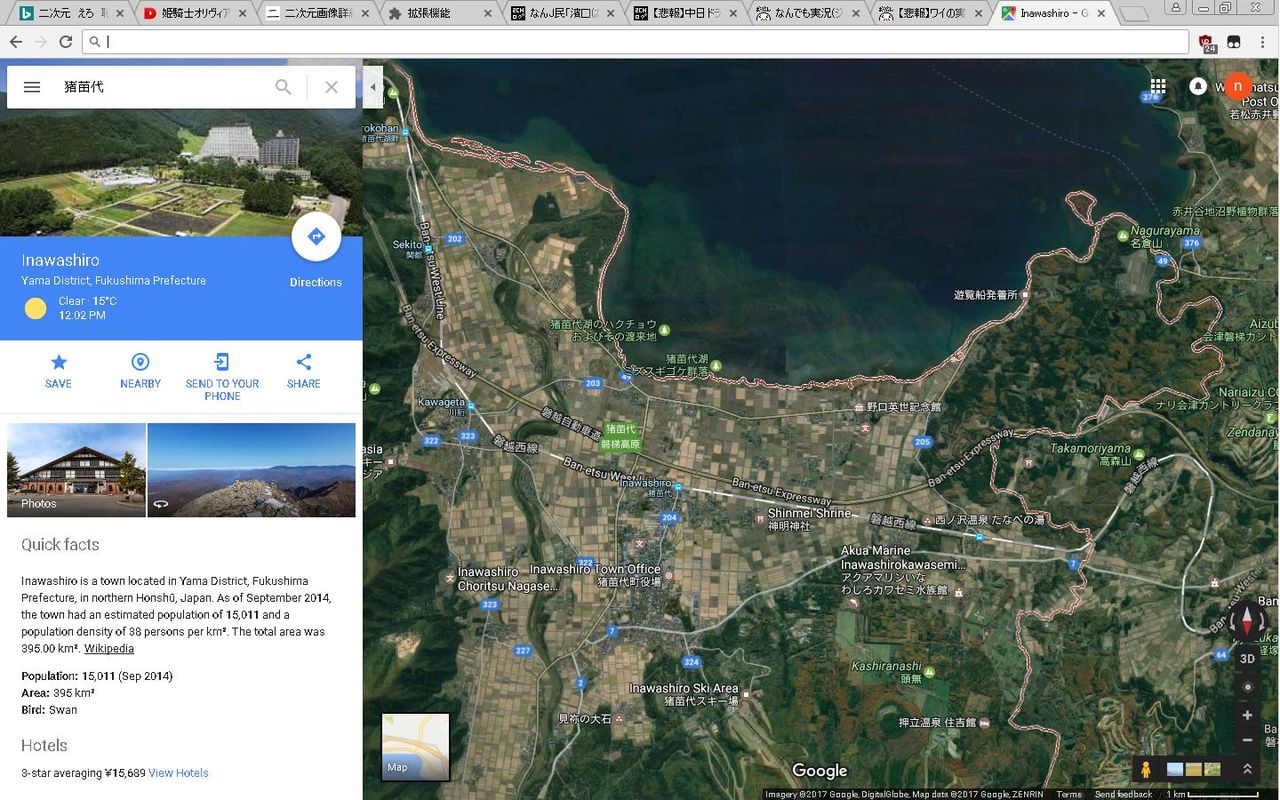This screenshot has width=1280, height=800.
Task: Follow the Wikipedia link
Action: (109, 649)
